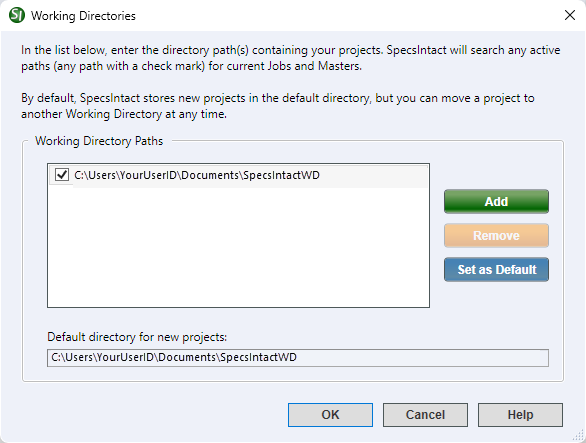
Task: Click the Working Directories title text
Action: click(x=83, y=16)
